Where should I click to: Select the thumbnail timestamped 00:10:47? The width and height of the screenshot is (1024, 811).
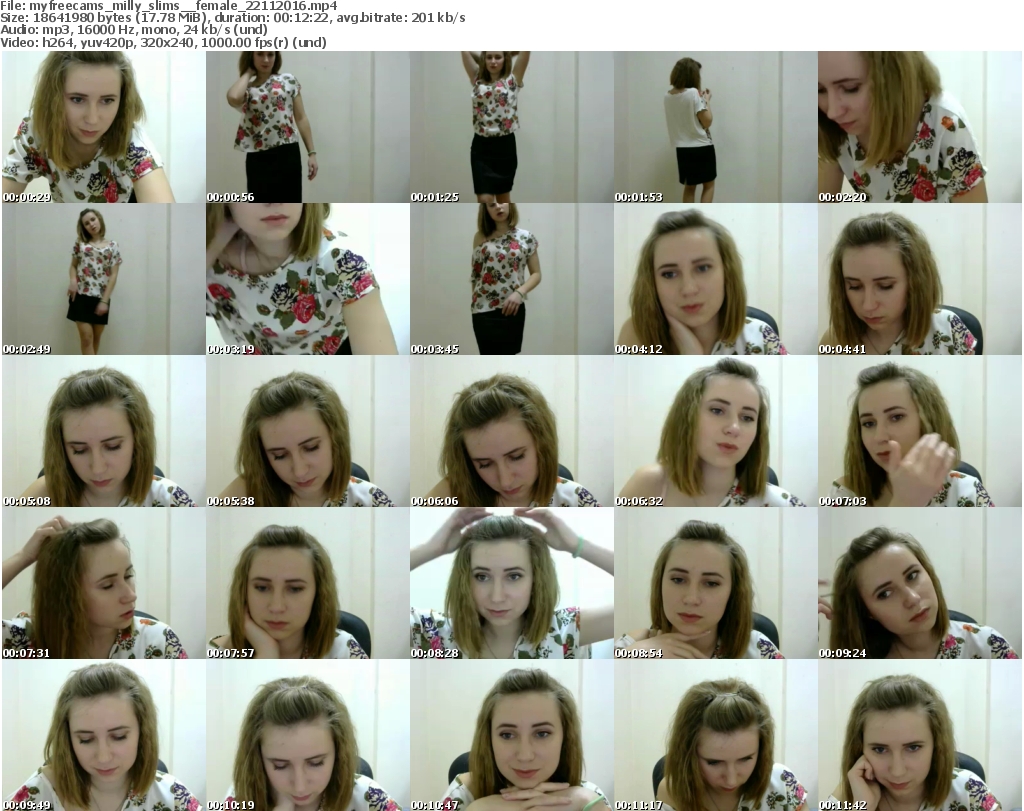[x=511, y=735]
